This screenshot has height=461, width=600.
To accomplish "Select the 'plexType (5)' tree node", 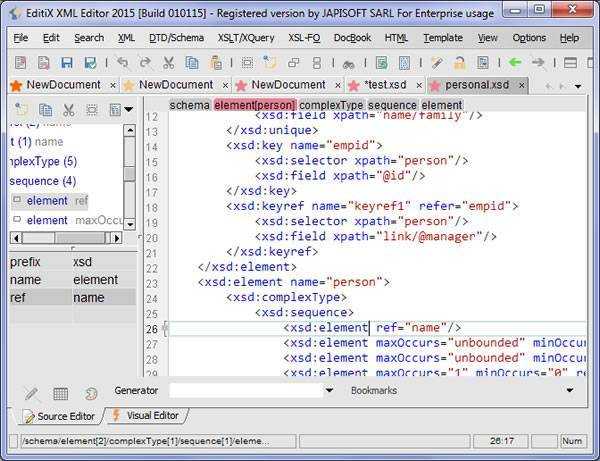I will [43, 161].
